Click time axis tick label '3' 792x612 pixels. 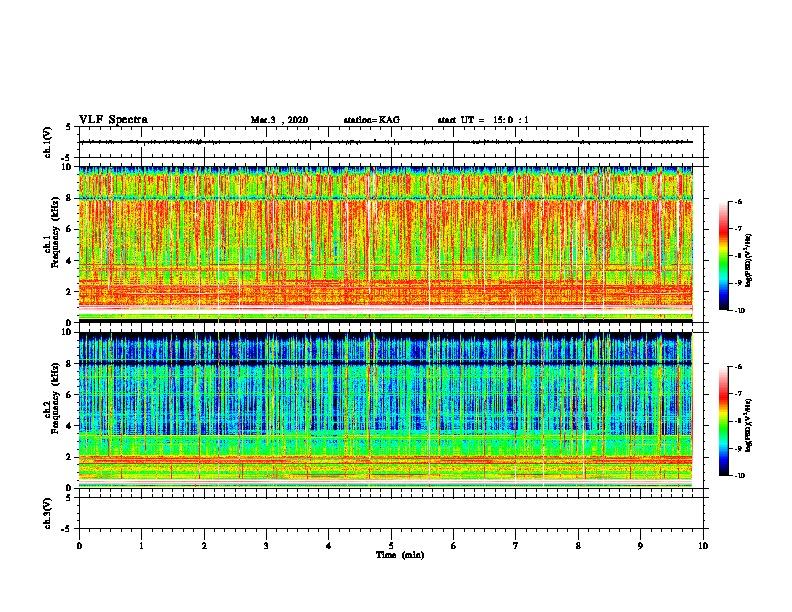(266, 546)
